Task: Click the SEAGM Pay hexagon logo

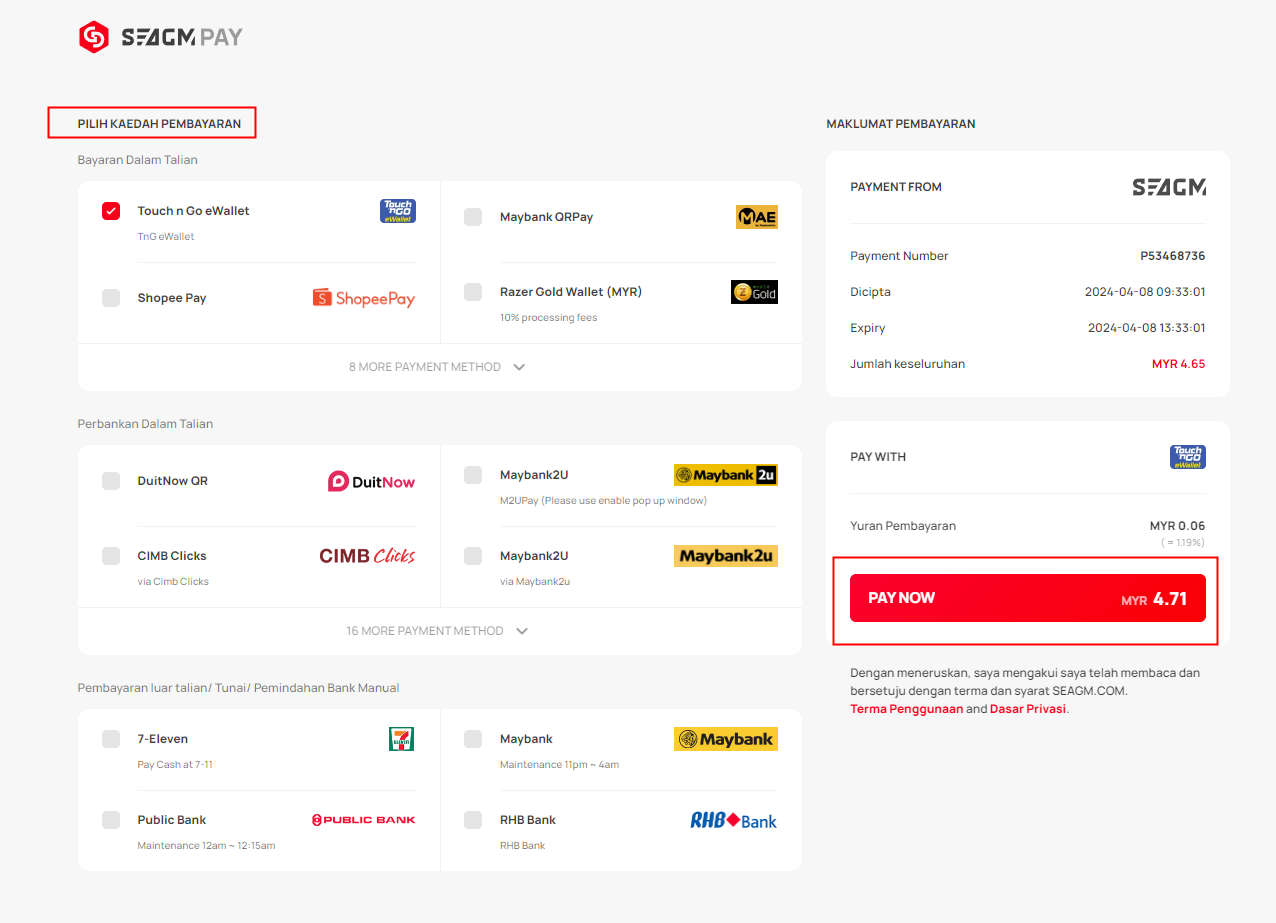Action: point(94,37)
